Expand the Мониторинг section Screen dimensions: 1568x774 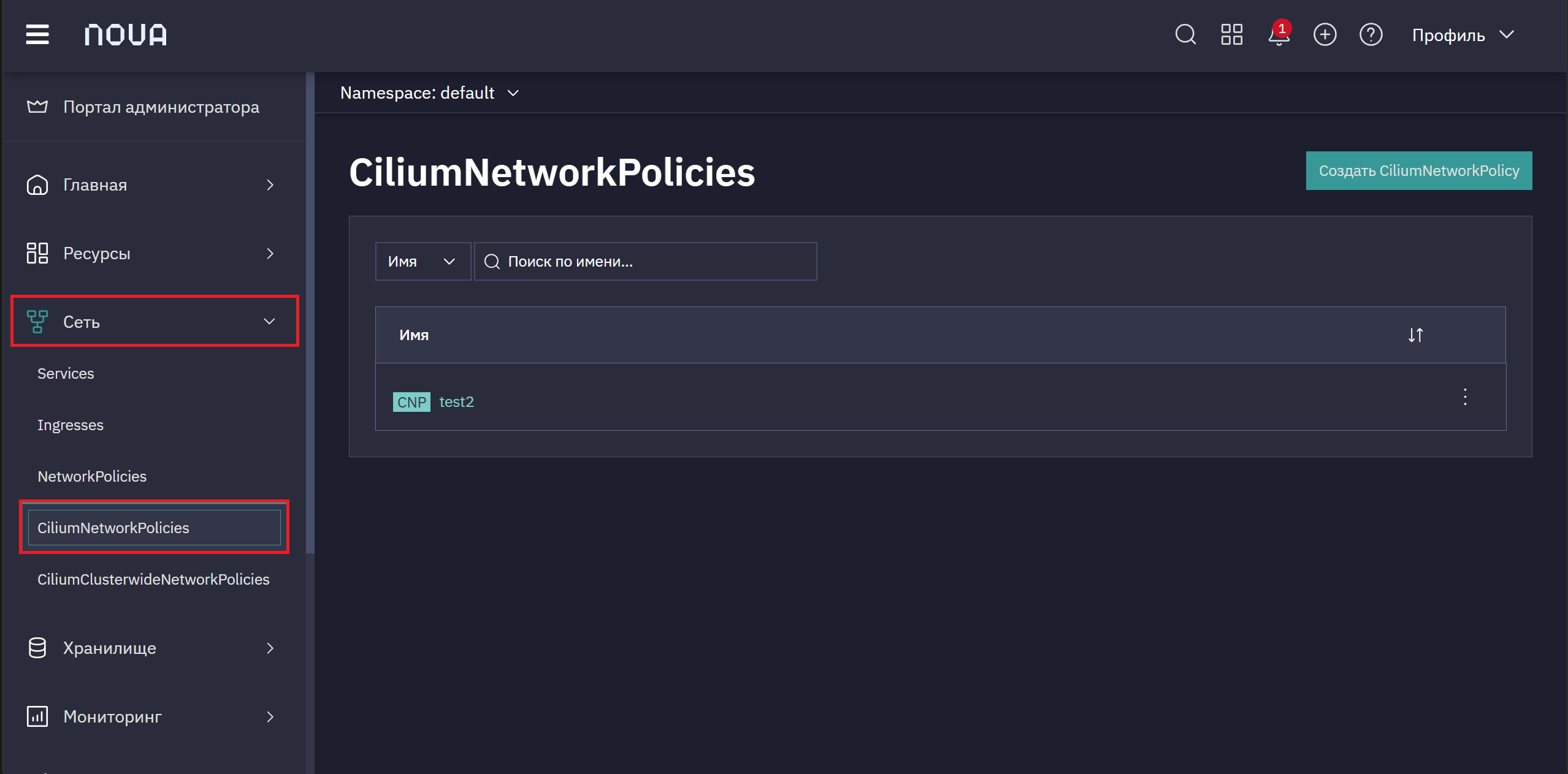[x=270, y=716]
